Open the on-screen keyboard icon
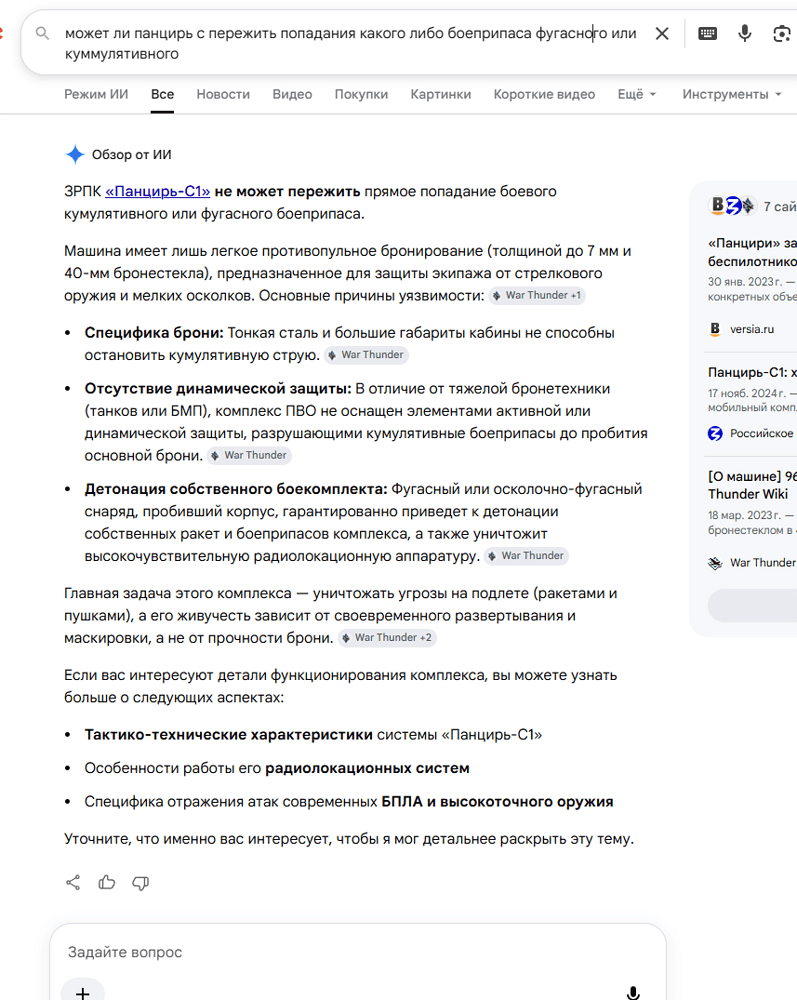The width and height of the screenshot is (797, 1000). tap(707, 34)
